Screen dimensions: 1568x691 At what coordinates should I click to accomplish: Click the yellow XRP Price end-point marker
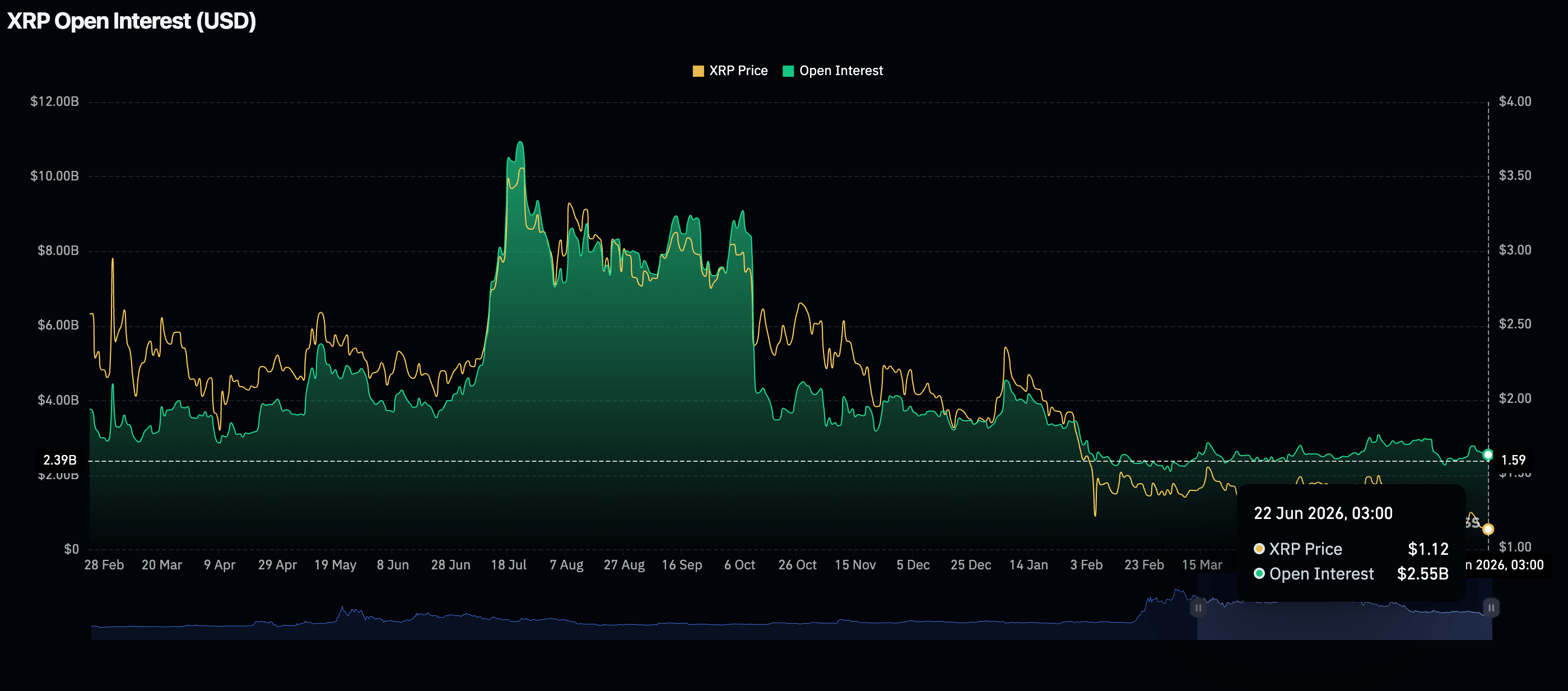(1488, 529)
